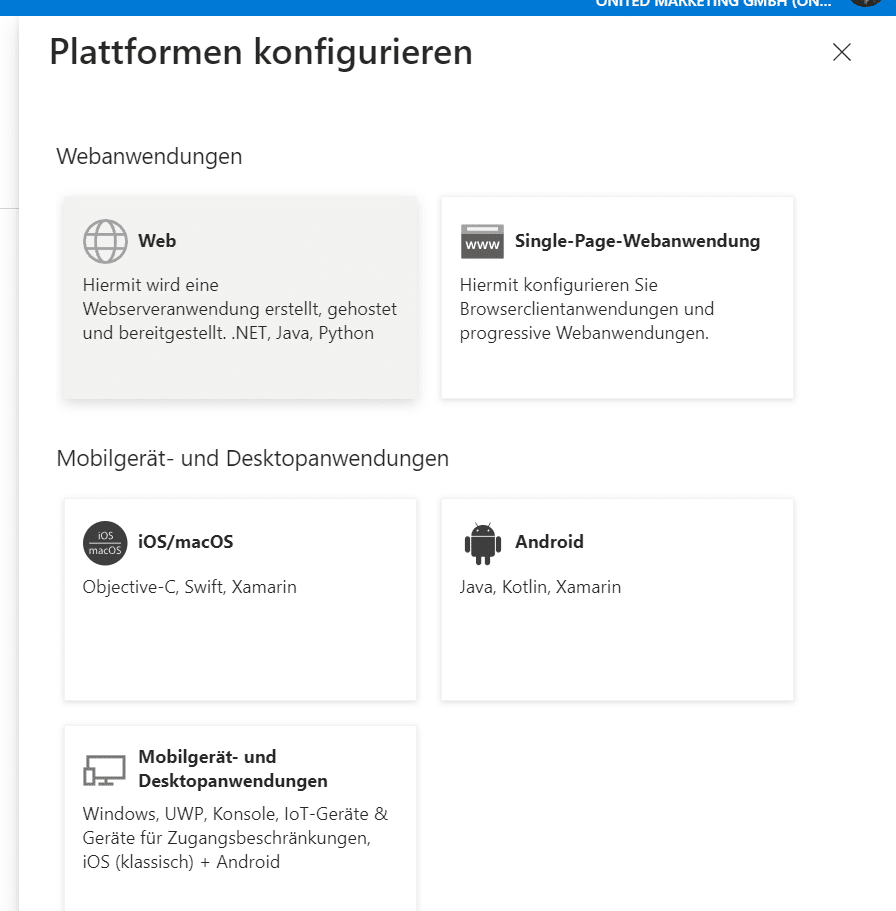Click the www browser icon

[482, 242]
